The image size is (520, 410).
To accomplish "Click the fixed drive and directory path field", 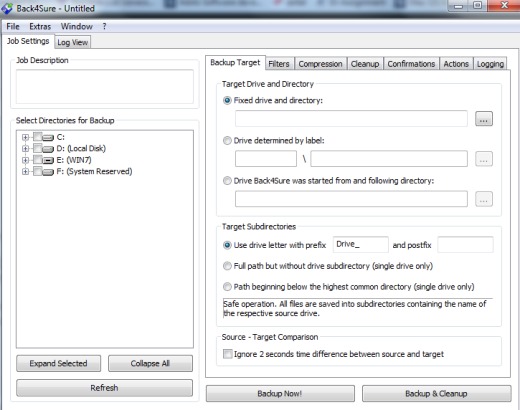I will click(351, 119).
